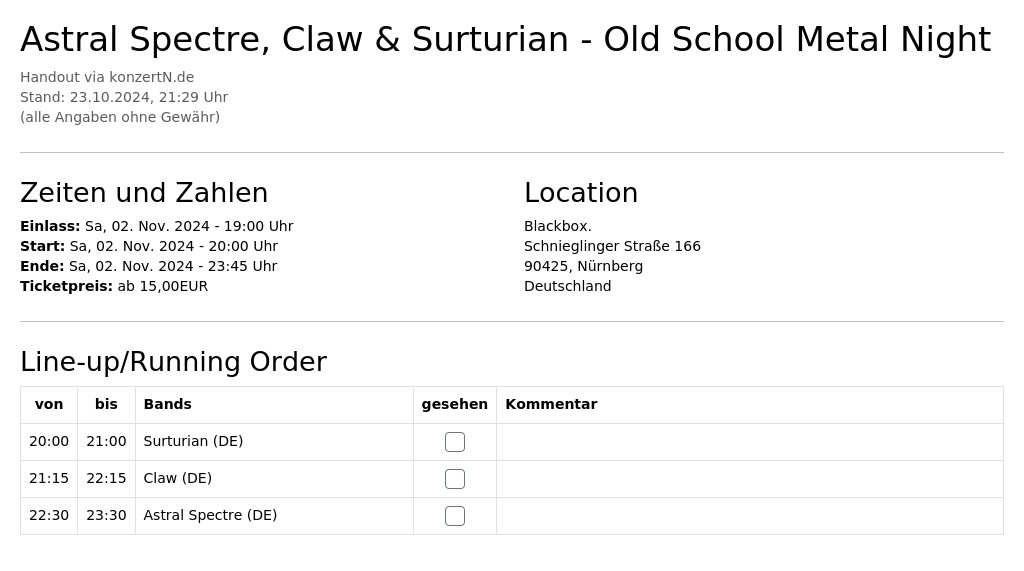This screenshot has width=1024, height=571.
Task: Select the Surturian (DE) band name
Action: tap(193, 441)
